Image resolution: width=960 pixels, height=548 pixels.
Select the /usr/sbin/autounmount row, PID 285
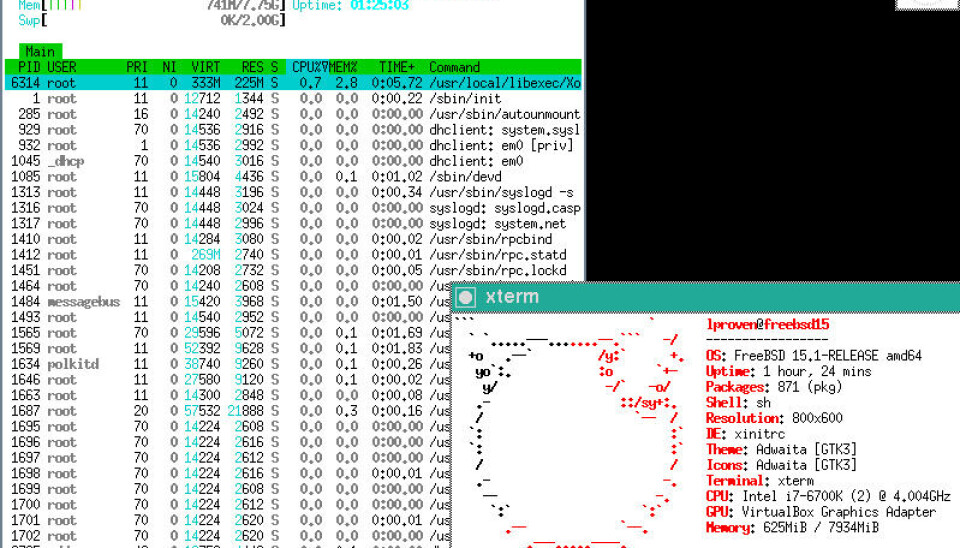click(x=293, y=114)
